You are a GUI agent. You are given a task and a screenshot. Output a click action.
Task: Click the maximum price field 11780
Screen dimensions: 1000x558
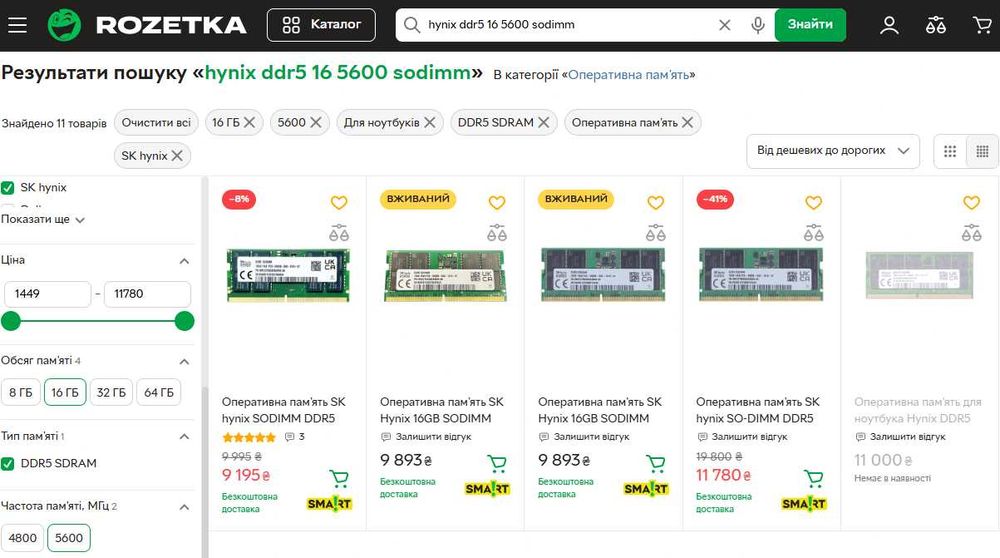pos(147,294)
